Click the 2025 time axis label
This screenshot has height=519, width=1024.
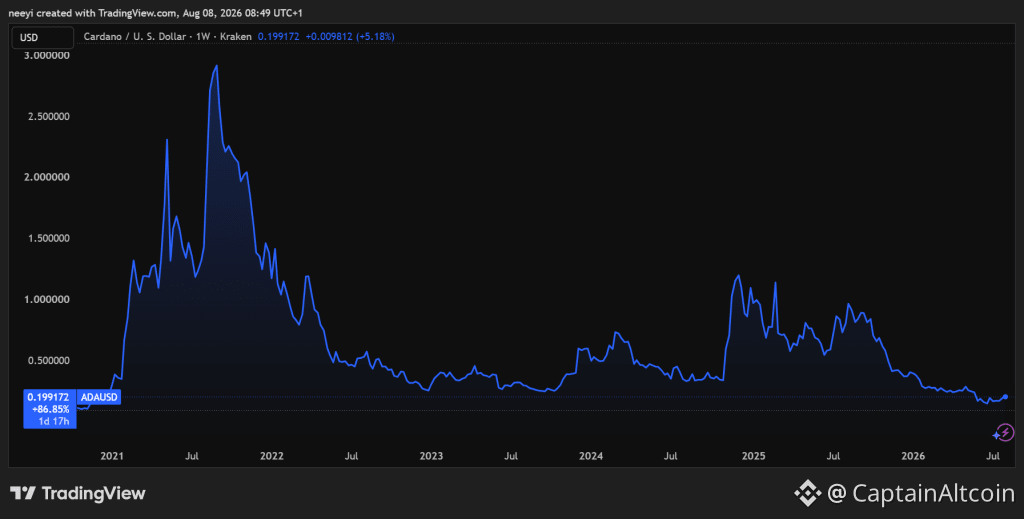click(x=754, y=456)
